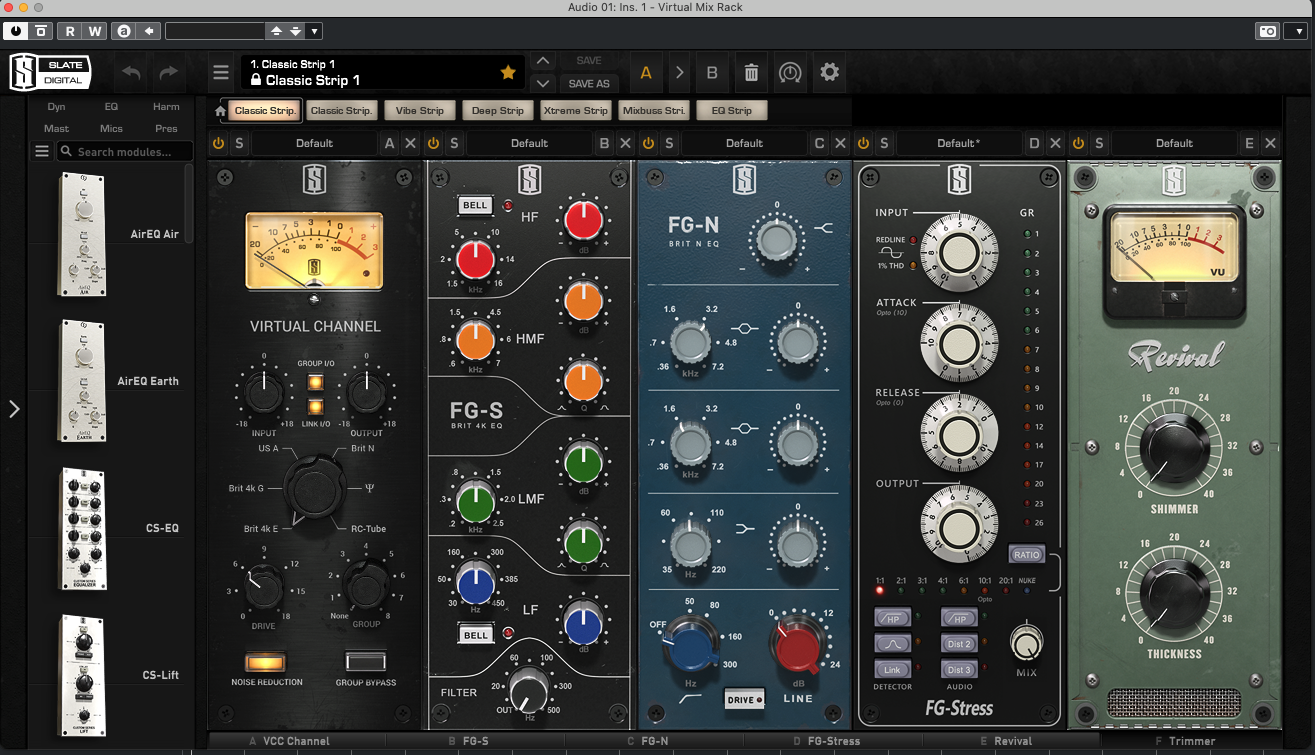1315x755 pixels.
Task: Open the host preset dropdown arrow
Action: click(314, 31)
